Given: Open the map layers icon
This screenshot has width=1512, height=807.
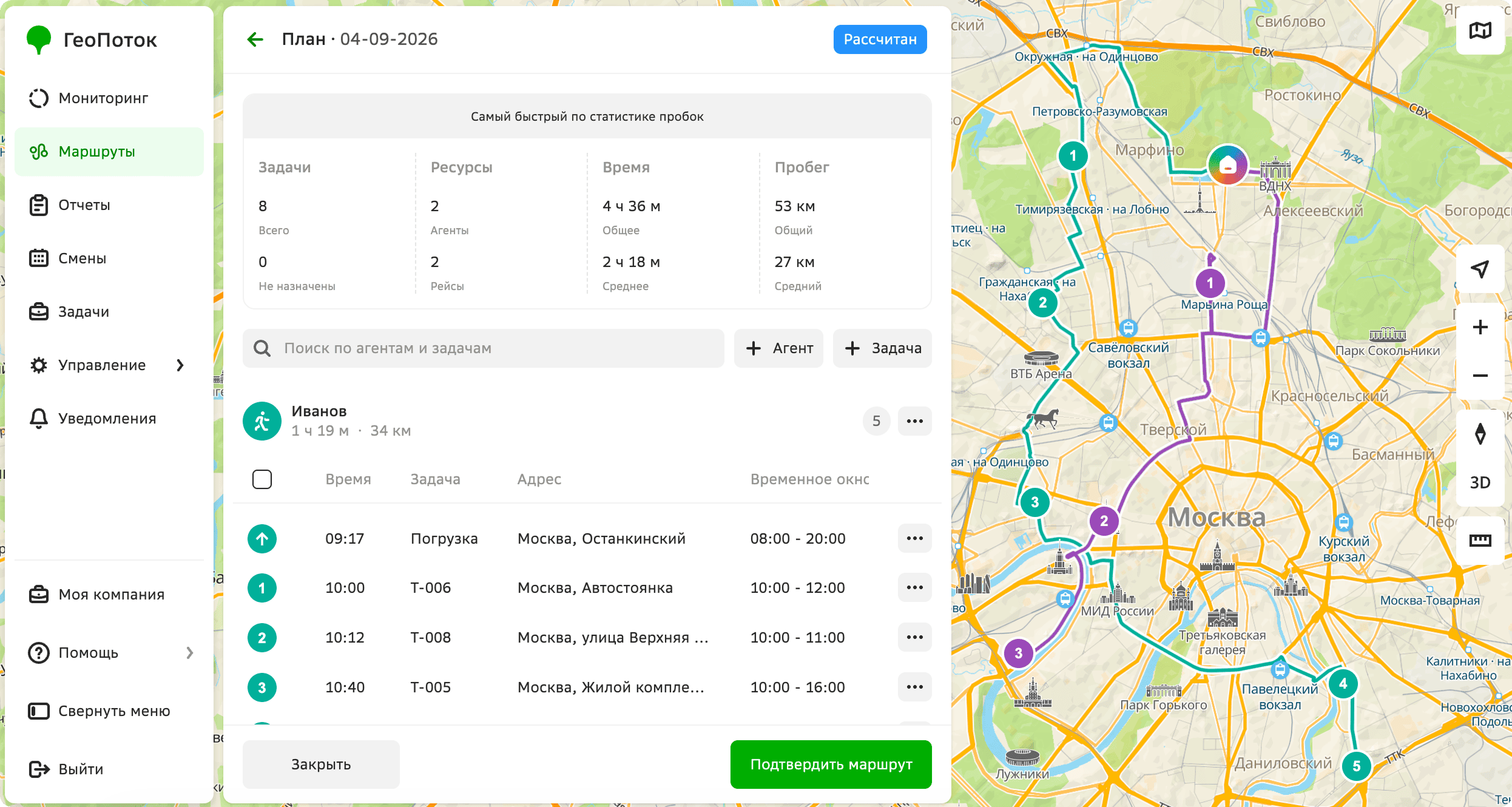Looking at the screenshot, I should coord(1480,30).
